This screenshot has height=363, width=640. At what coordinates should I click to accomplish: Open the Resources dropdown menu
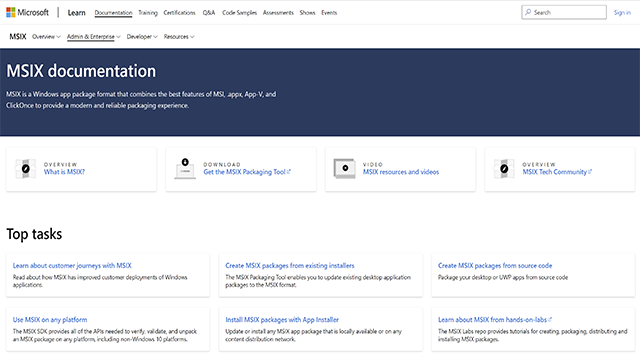179,37
